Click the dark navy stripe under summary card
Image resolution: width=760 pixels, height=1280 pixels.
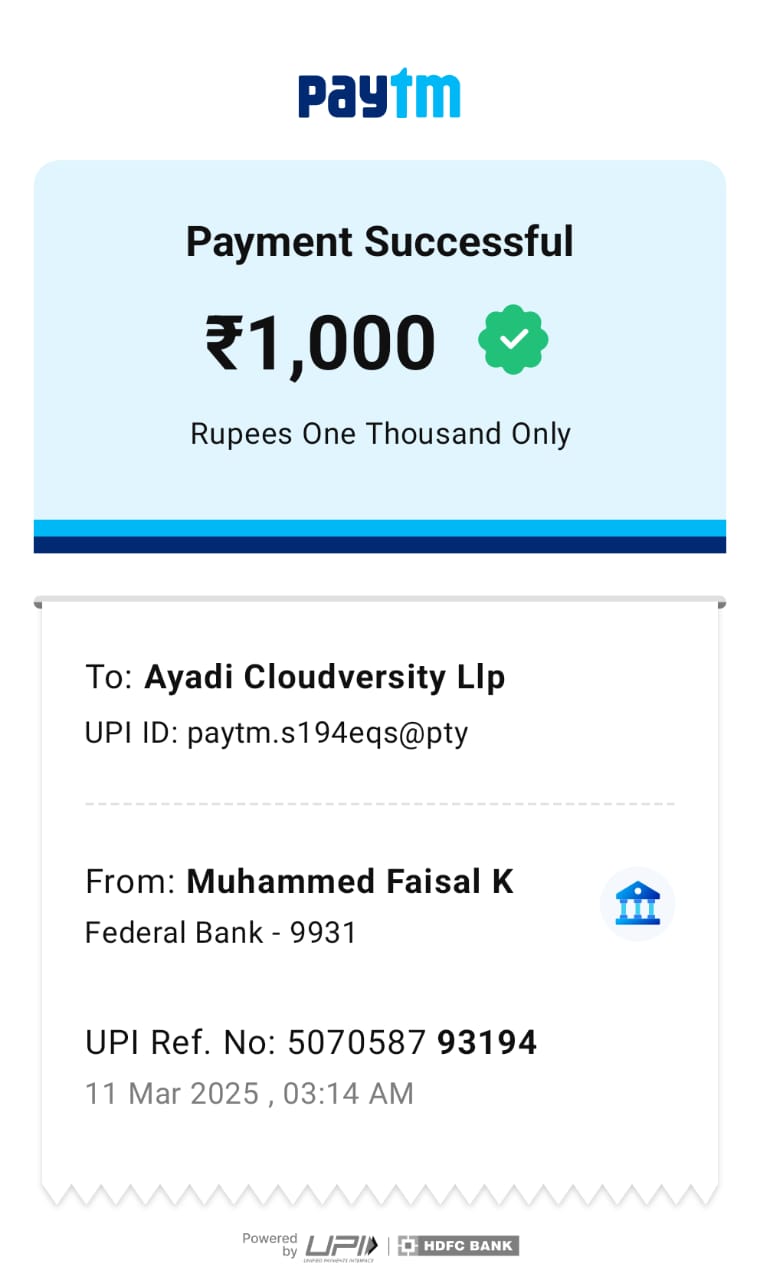click(380, 545)
